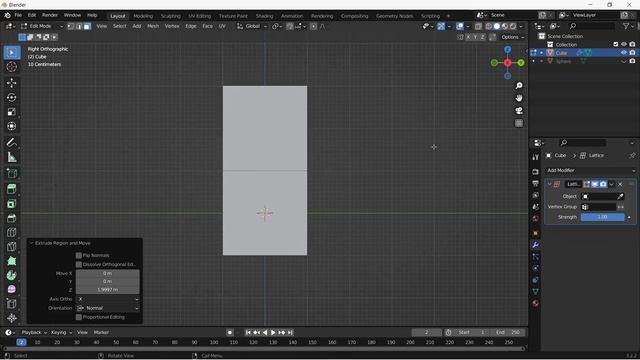Open the Axis Ortho dropdown

108,299
